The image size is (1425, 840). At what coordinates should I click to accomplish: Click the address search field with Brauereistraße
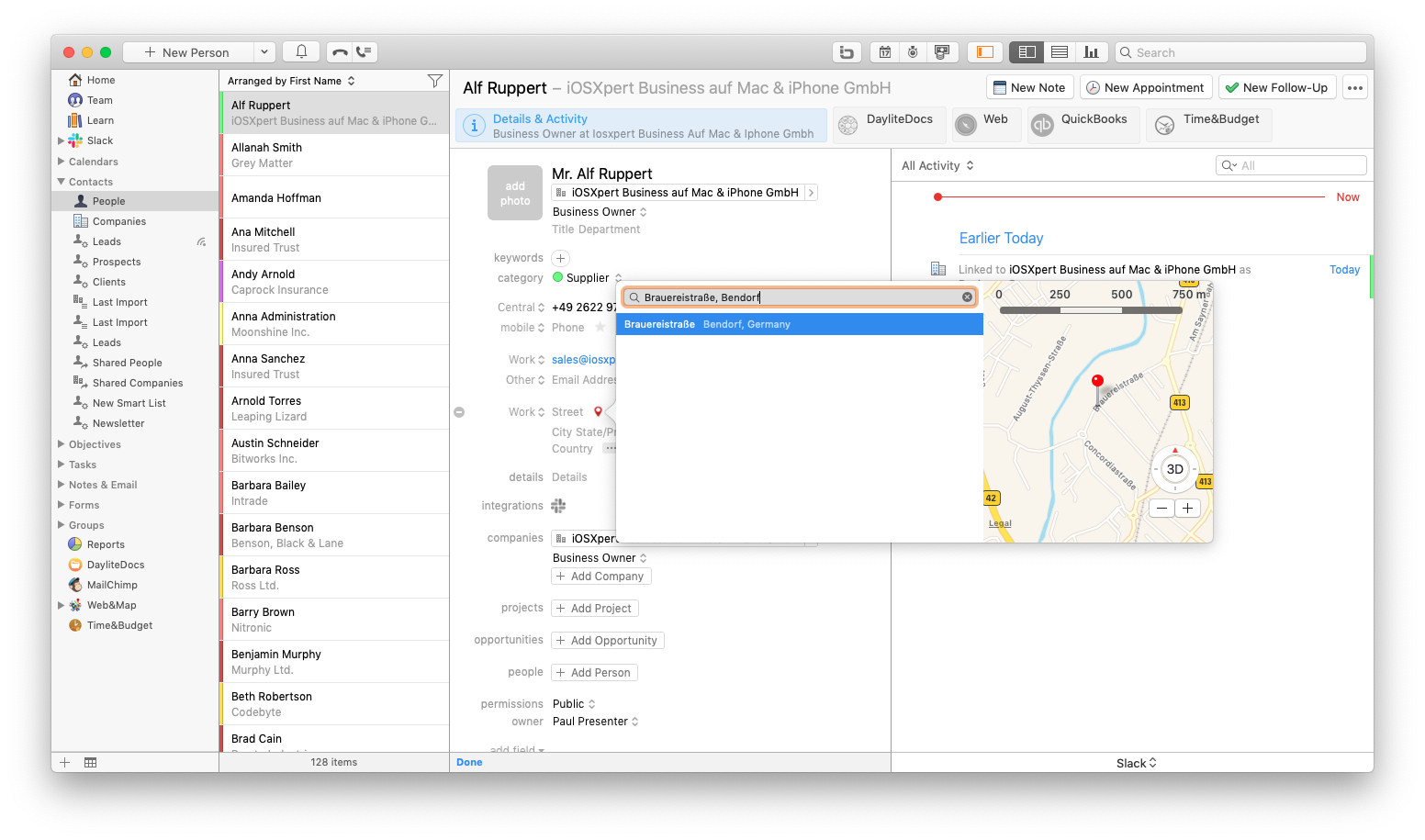(799, 297)
